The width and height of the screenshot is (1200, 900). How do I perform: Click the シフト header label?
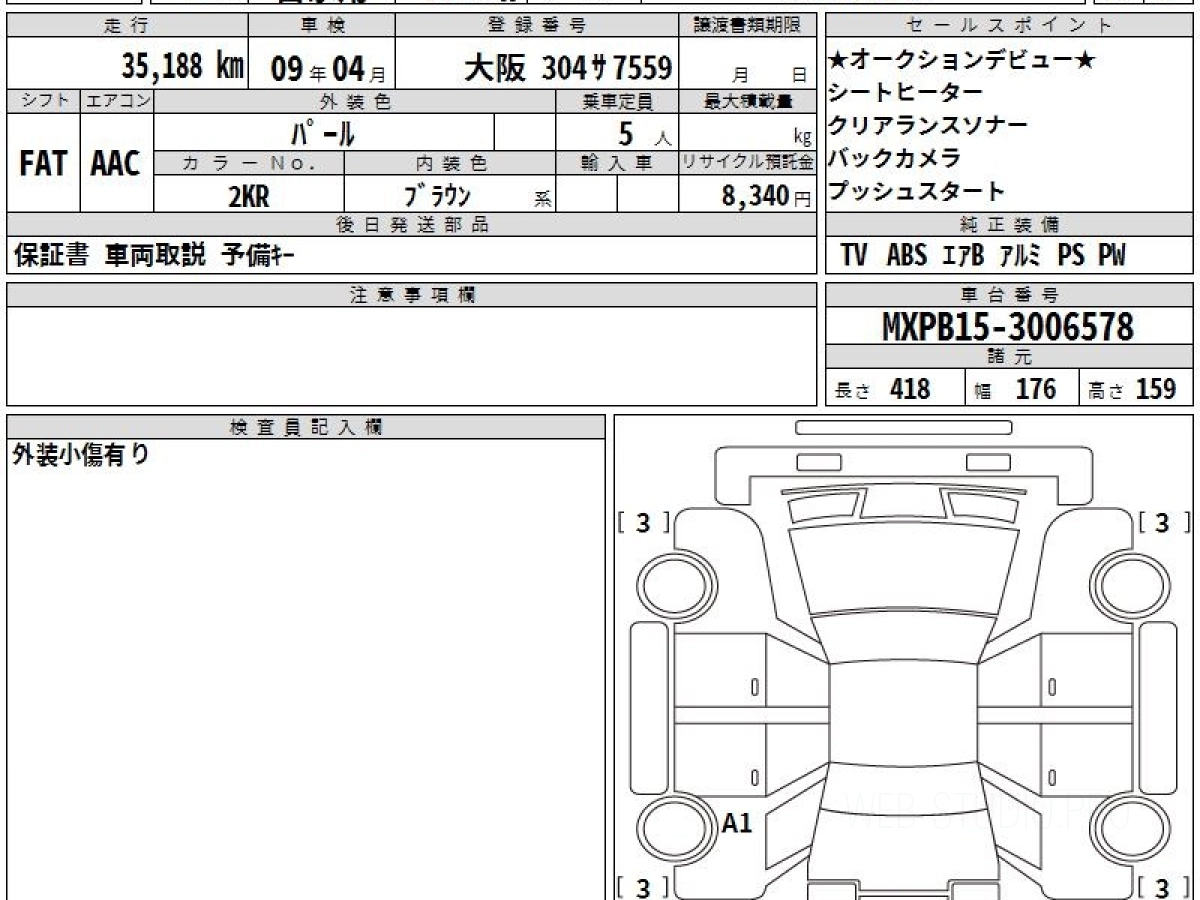click(x=43, y=101)
